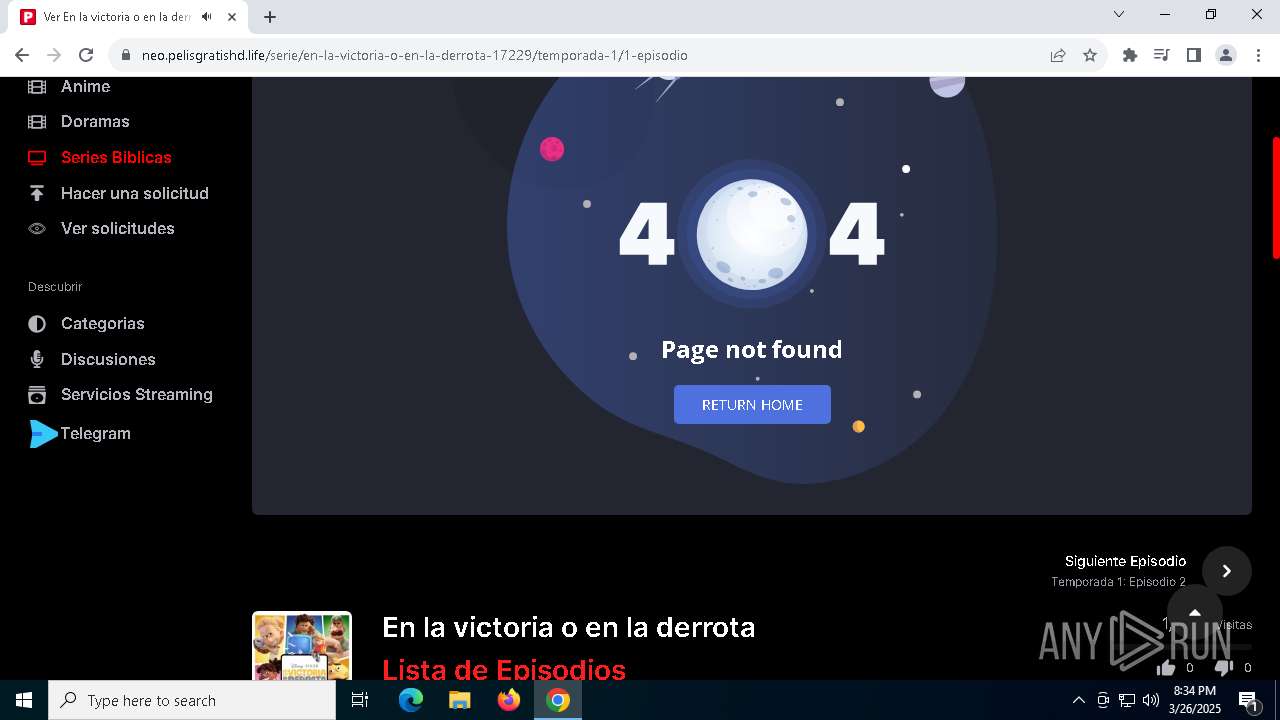1280x720 pixels.
Task: Click the En la victoria o en la derrota title
Action: [569, 627]
